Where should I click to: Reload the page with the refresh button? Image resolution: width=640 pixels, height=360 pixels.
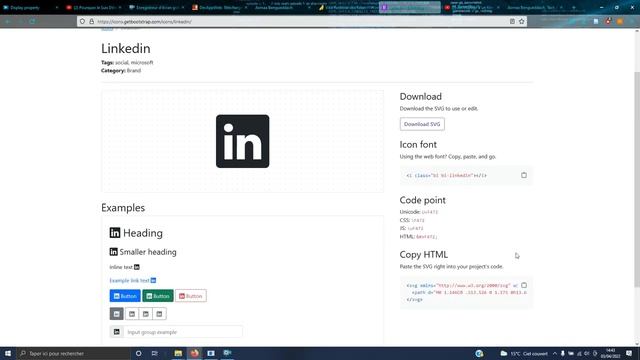(x=32, y=21)
